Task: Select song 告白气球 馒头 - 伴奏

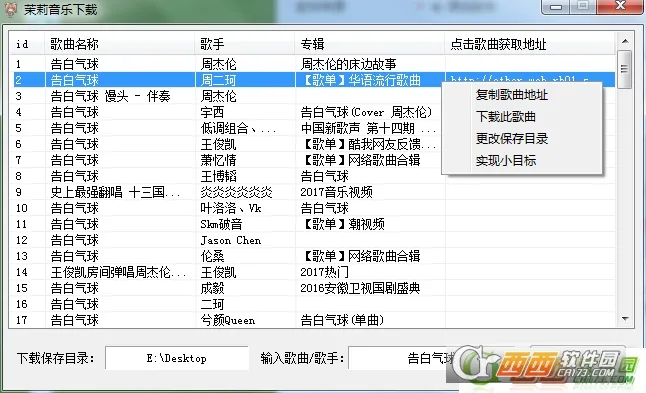Action: (110, 96)
